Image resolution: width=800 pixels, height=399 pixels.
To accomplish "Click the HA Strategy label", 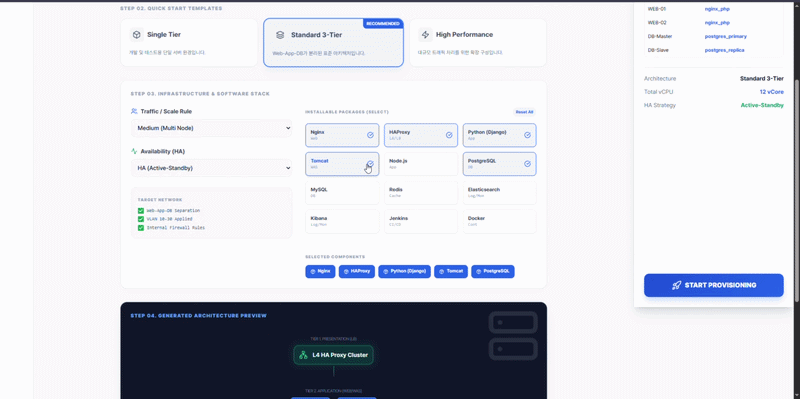I will pyautogui.click(x=660, y=105).
